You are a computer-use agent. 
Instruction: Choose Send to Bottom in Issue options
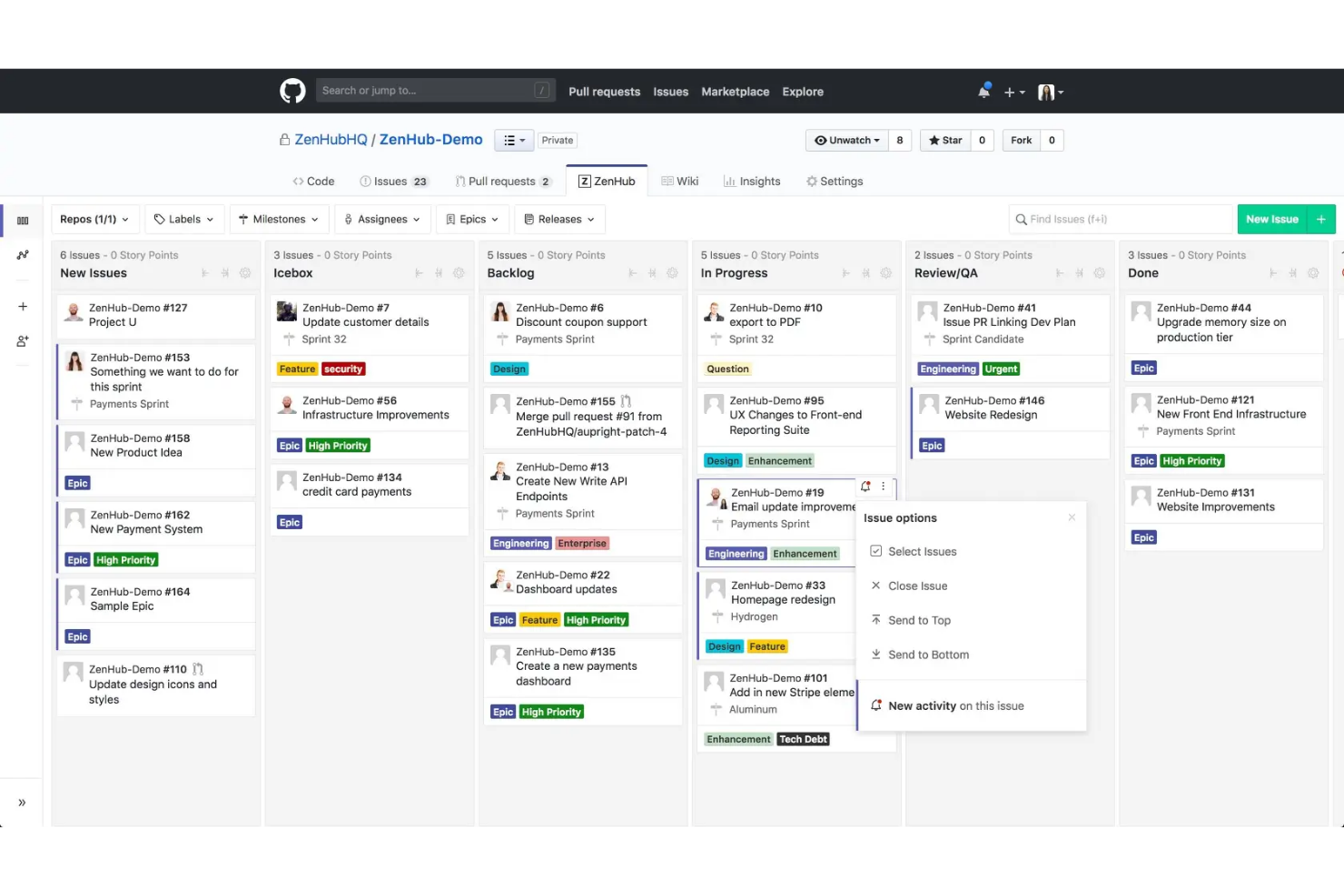[971, 655]
